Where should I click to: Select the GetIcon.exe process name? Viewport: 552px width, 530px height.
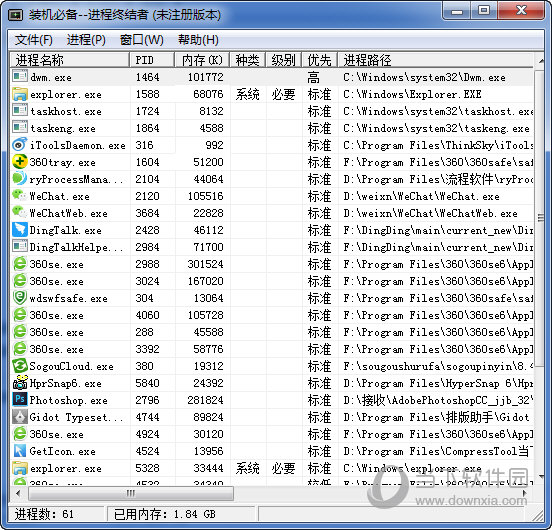pyautogui.click(x=62, y=451)
